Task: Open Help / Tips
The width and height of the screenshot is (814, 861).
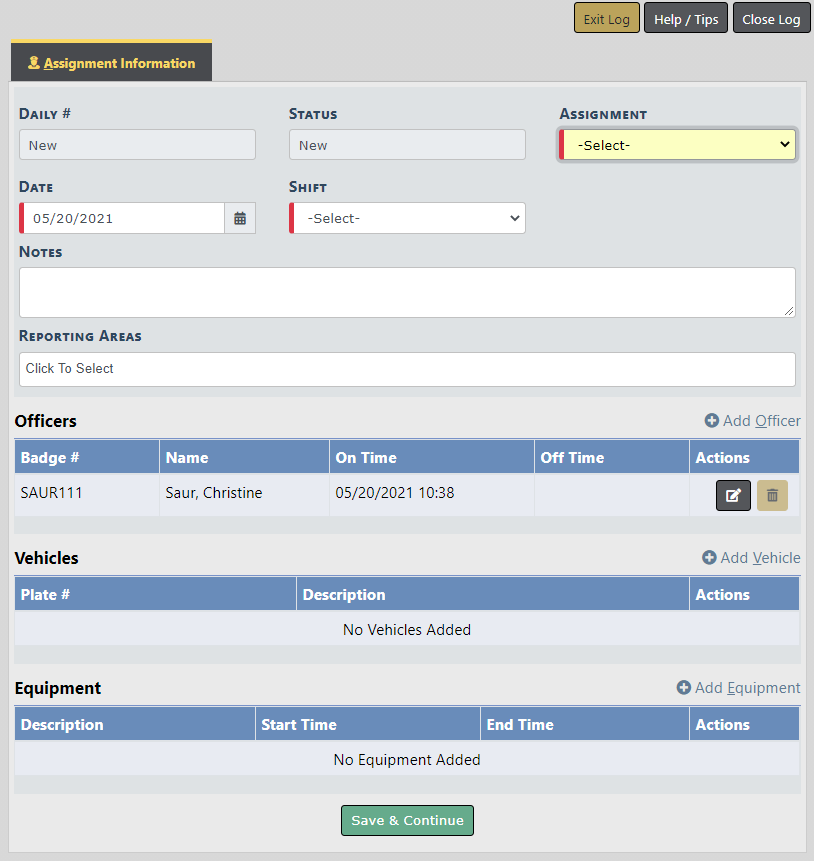Action: 686,19
